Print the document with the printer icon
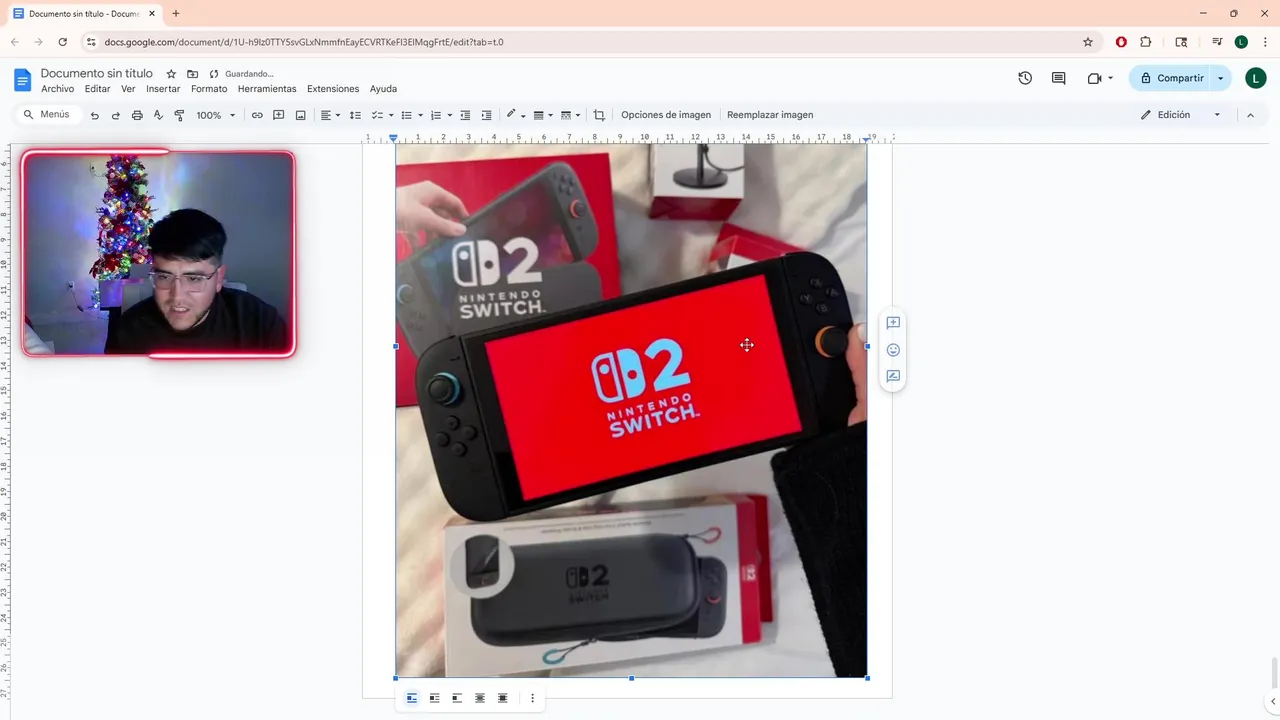This screenshot has height=720, width=1280. pos(137,115)
